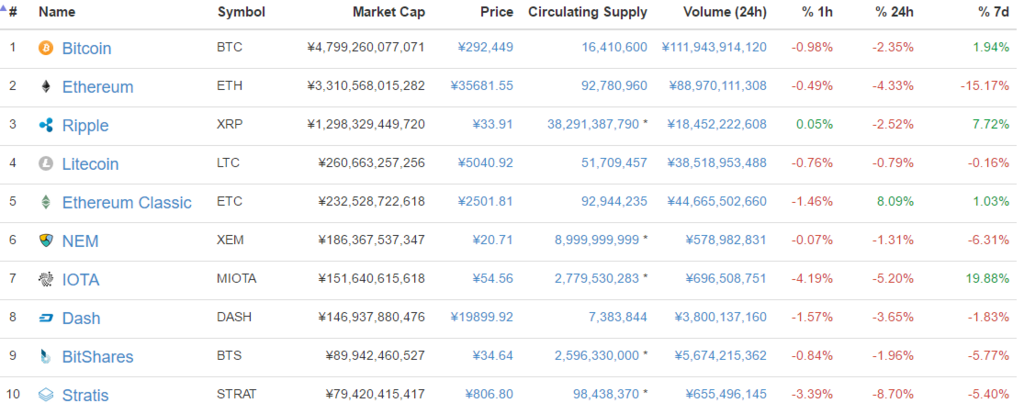
Task: Click the Stratis logo icon
Action: [46, 395]
